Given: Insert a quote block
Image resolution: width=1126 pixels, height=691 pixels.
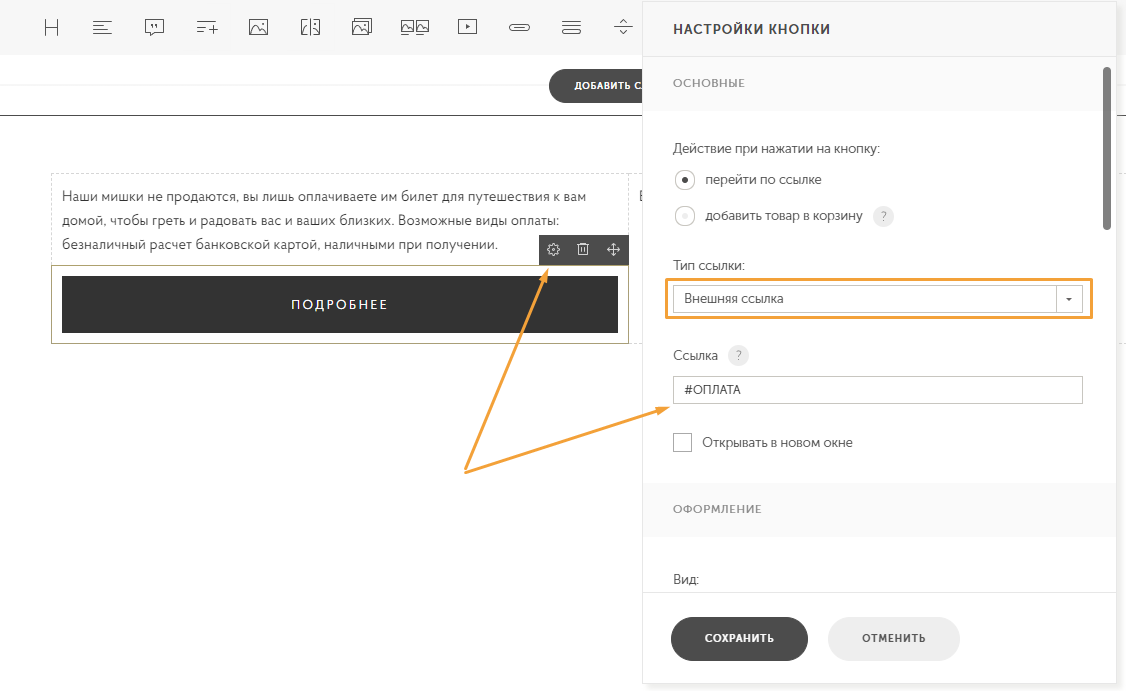Looking at the screenshot, I should [x=154, y=28].
